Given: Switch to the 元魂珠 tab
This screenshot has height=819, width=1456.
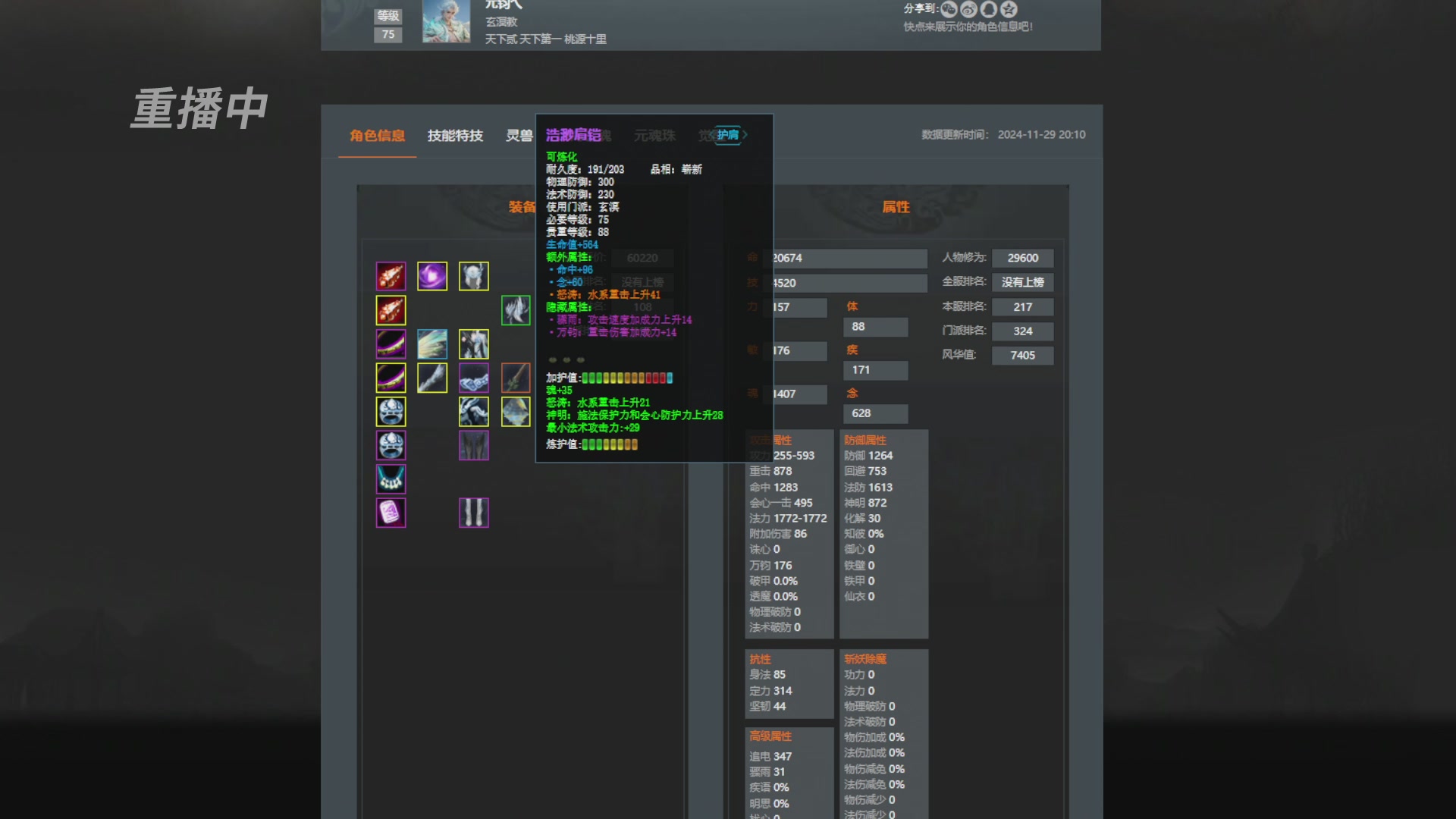Looking at the screenshot, I should pos(654,136).
